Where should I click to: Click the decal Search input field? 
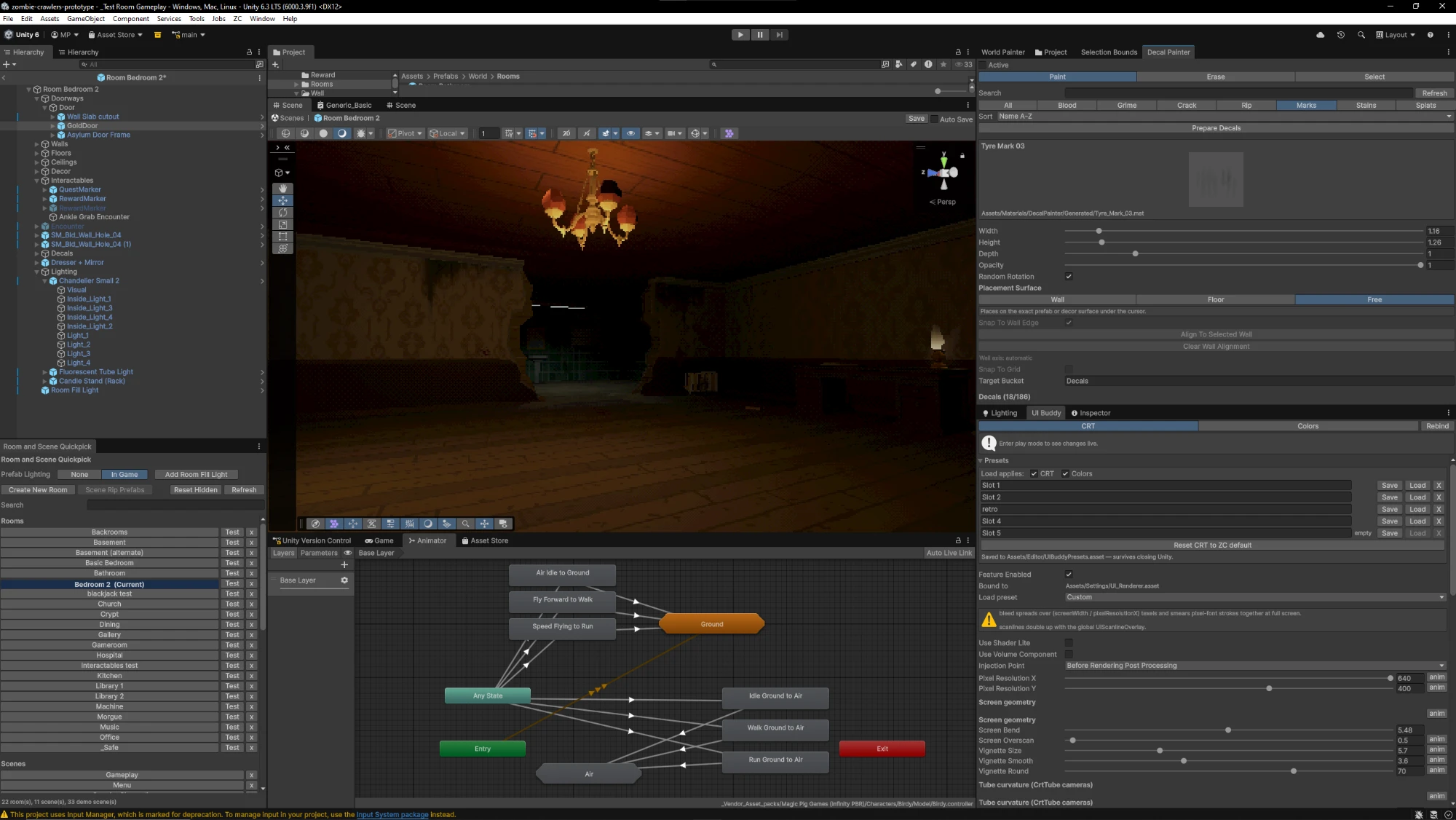pos(1238,93)
